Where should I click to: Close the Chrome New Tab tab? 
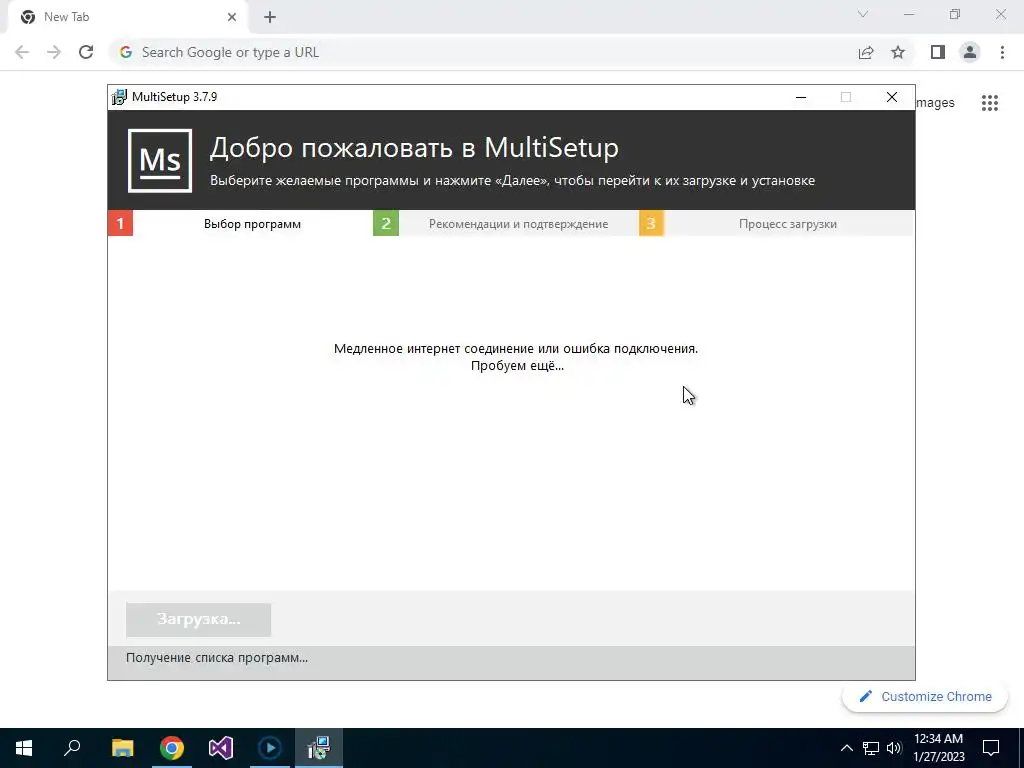(232, 17)
